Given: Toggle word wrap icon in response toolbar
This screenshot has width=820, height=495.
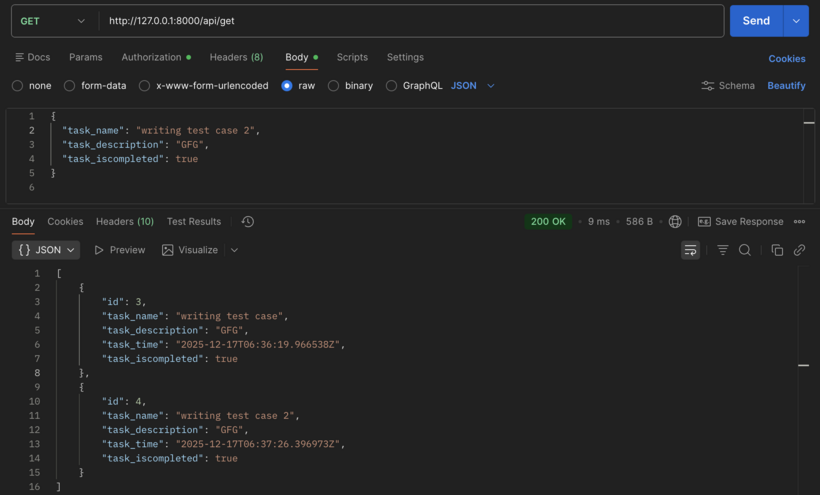Looking at the screenshot, I should coord(690,250).
